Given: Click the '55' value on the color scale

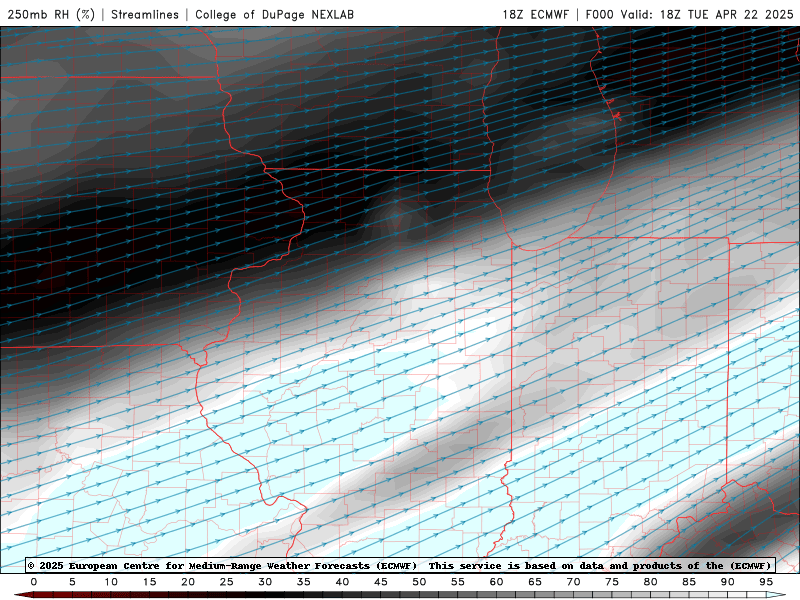Looking at the screenshot, I should [x=458, y=582].
